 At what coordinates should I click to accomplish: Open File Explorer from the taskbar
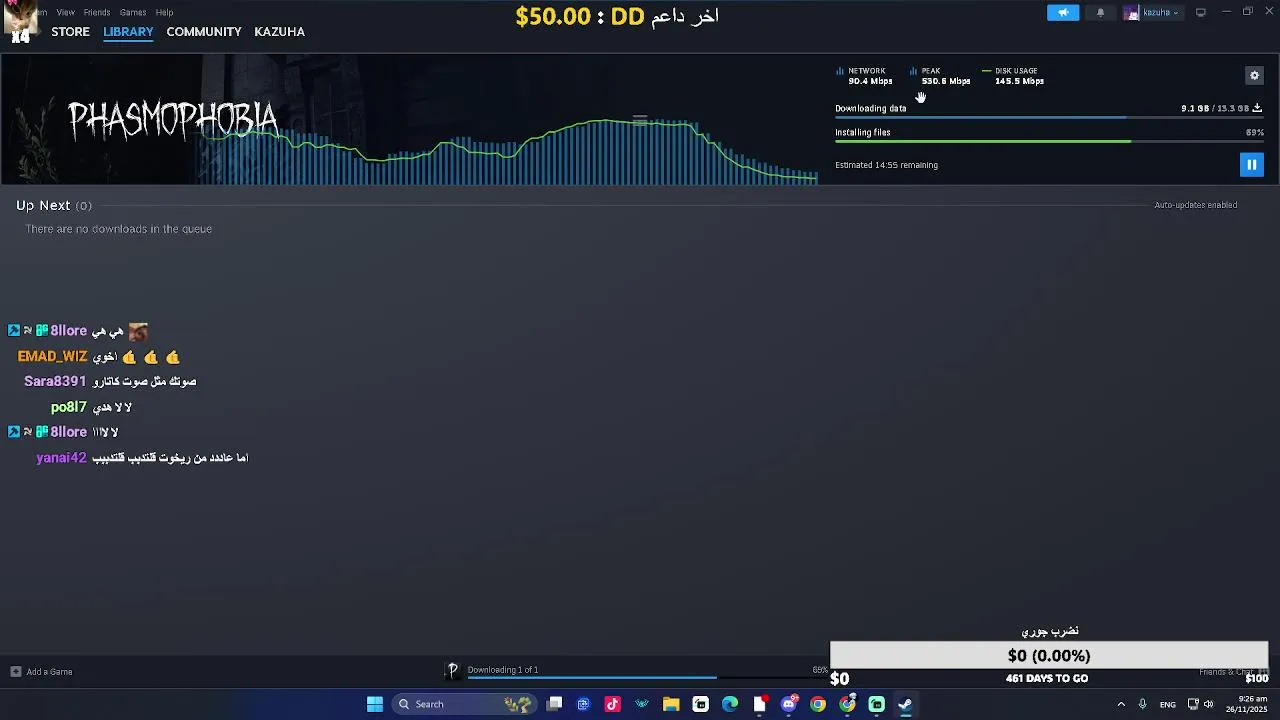click(671, 704)
